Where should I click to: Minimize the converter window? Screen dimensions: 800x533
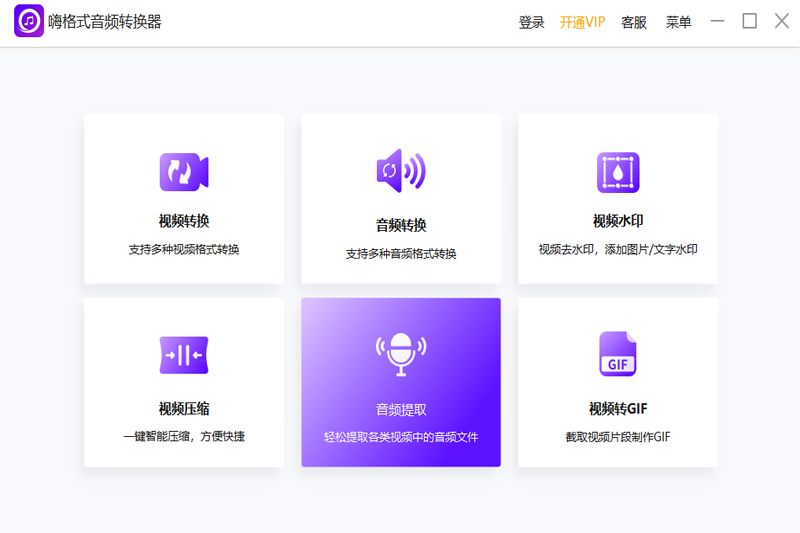point(717,22)
